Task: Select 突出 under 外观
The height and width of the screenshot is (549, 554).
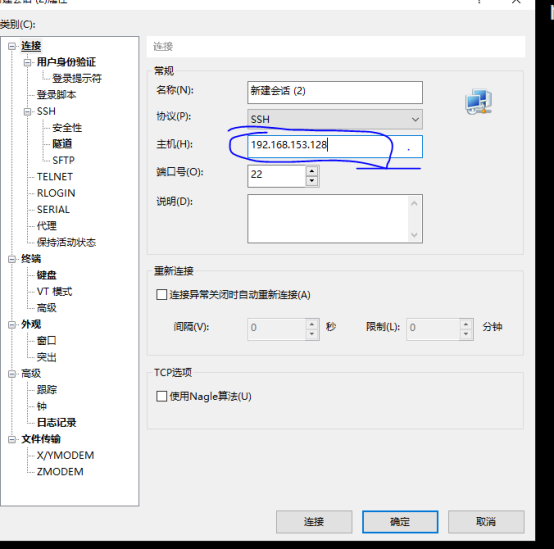Action: 47,357
